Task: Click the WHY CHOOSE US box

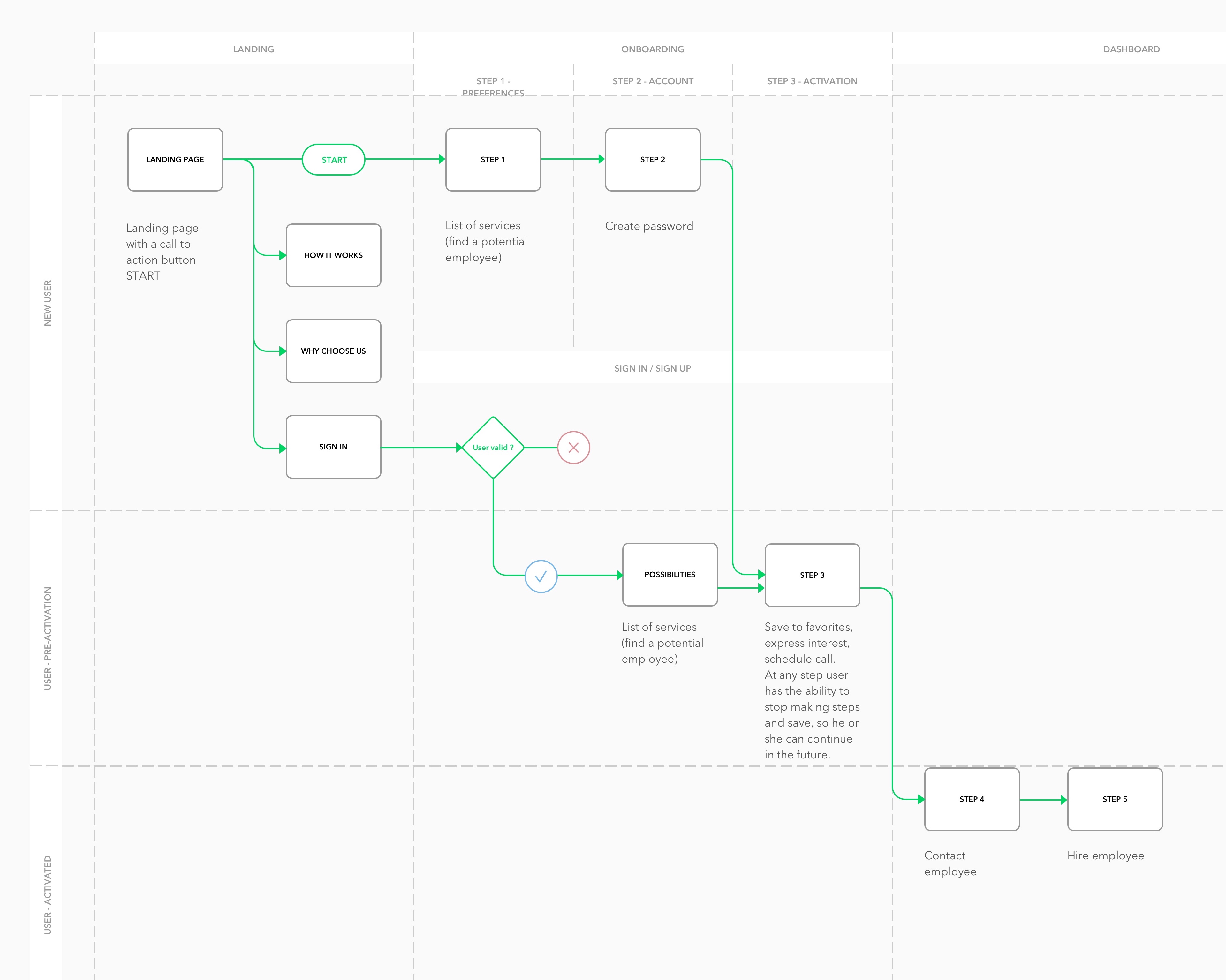Action: (333, 351)
